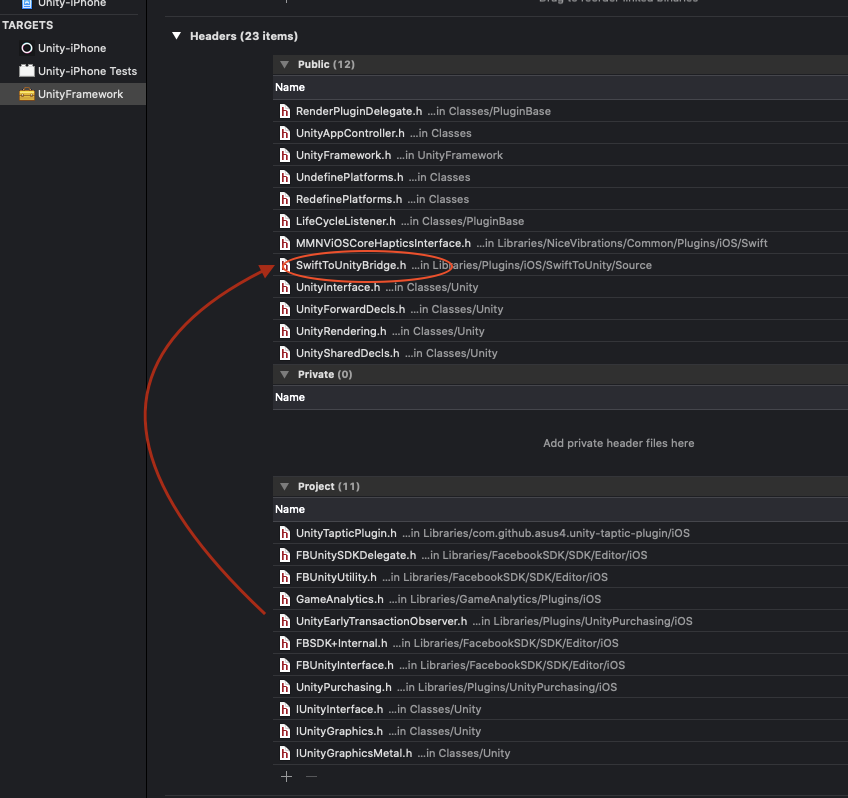Click header icon of IUnityInterface.h

coord(284,709)
